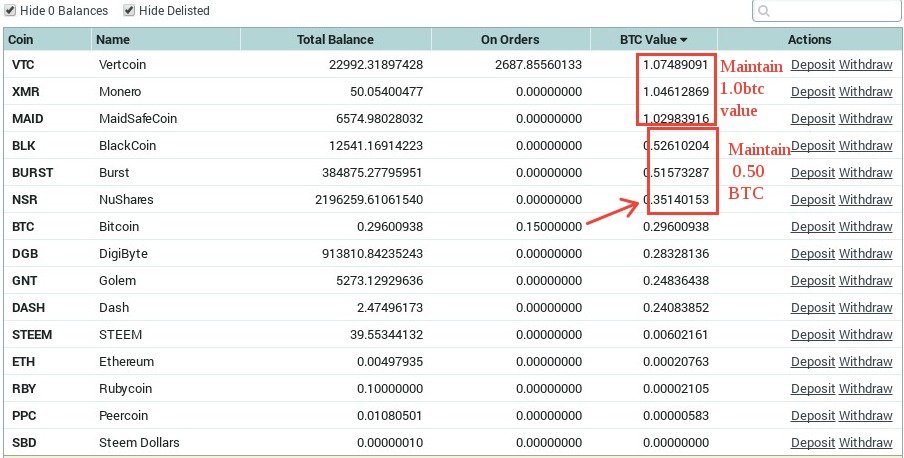Image resolution: width=904 pixels, height=458 pixels.
Task: Click Vertcoin balance 22992.31897428
Action: [x=376, y=65]
